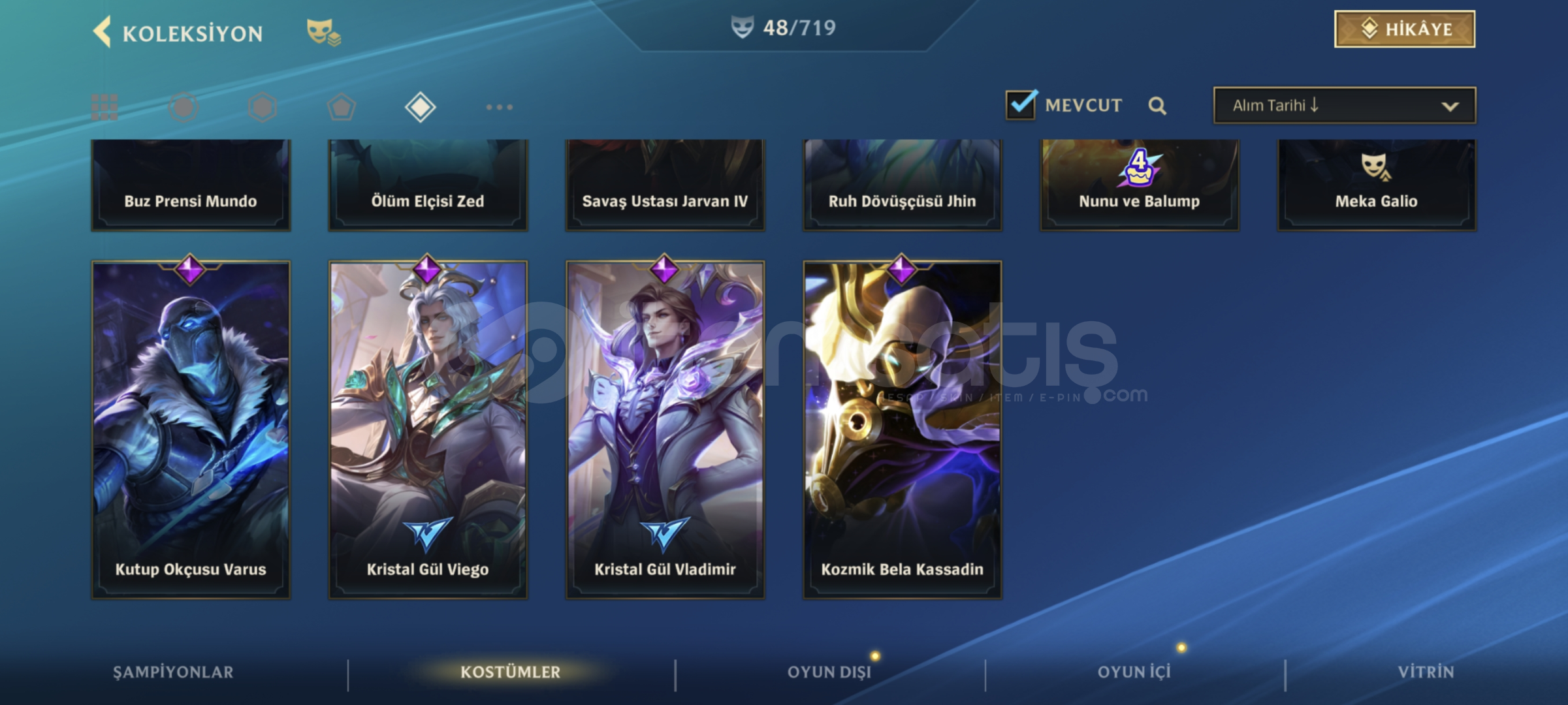Switch to the Oyun Dışı tab
This screenshot has height=705, width=1568.
[829, 672]
